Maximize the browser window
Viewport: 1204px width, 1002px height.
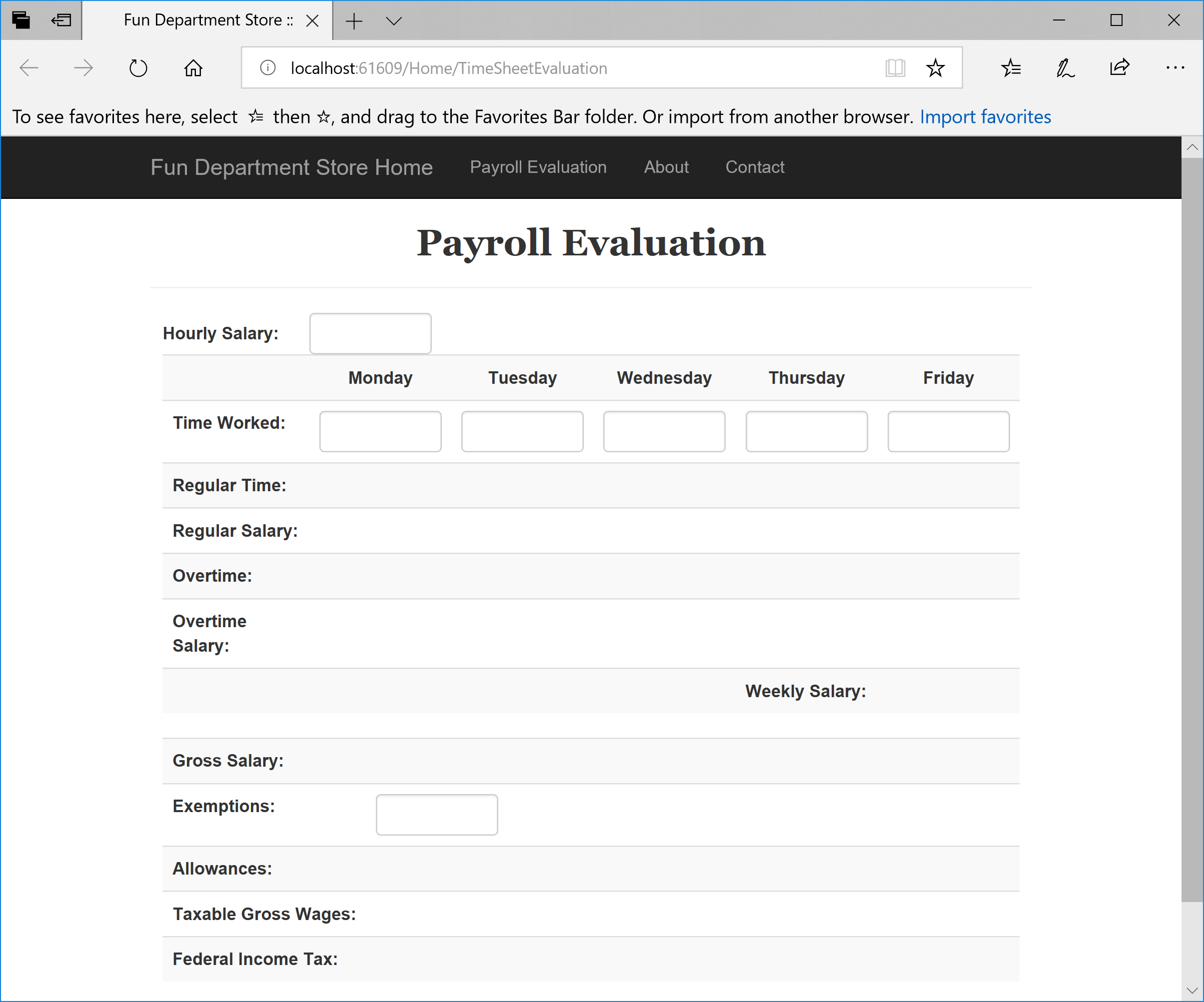[x=1116, y=20]
